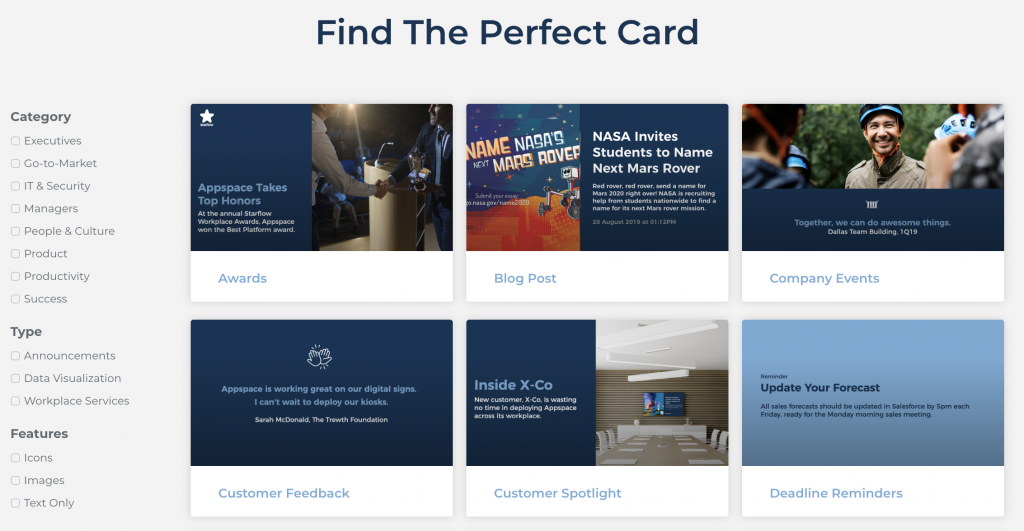
Task: Click the high-five hands icon on feedback card
Action: pos(320,357)
